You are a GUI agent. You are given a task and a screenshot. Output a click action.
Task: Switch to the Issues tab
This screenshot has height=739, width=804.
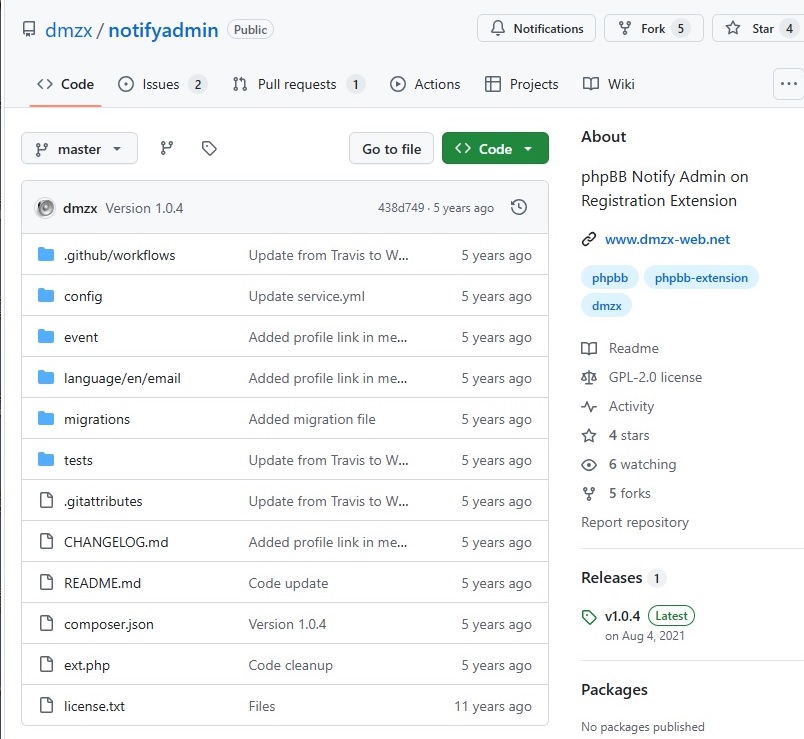[162, 84]
